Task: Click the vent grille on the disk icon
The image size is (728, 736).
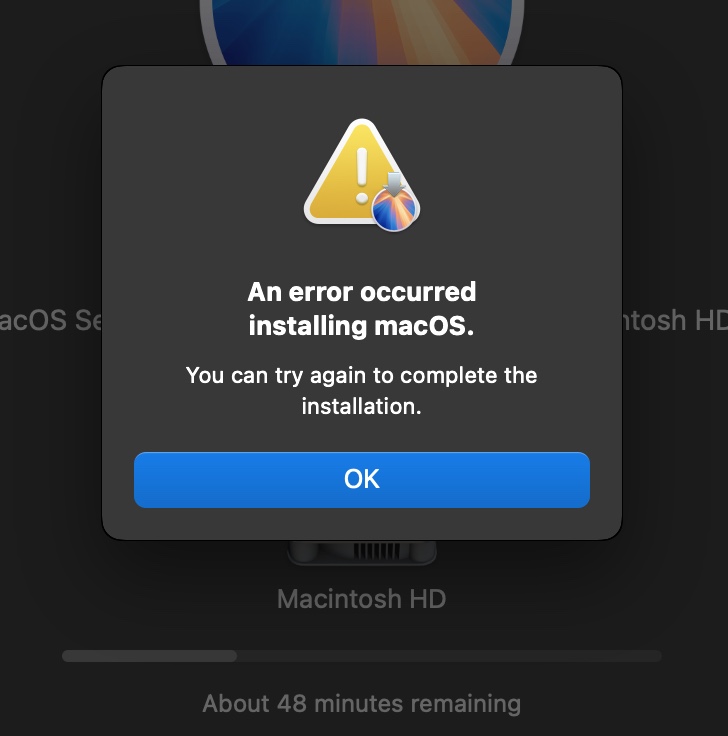Action: click(x=377, y=550)
